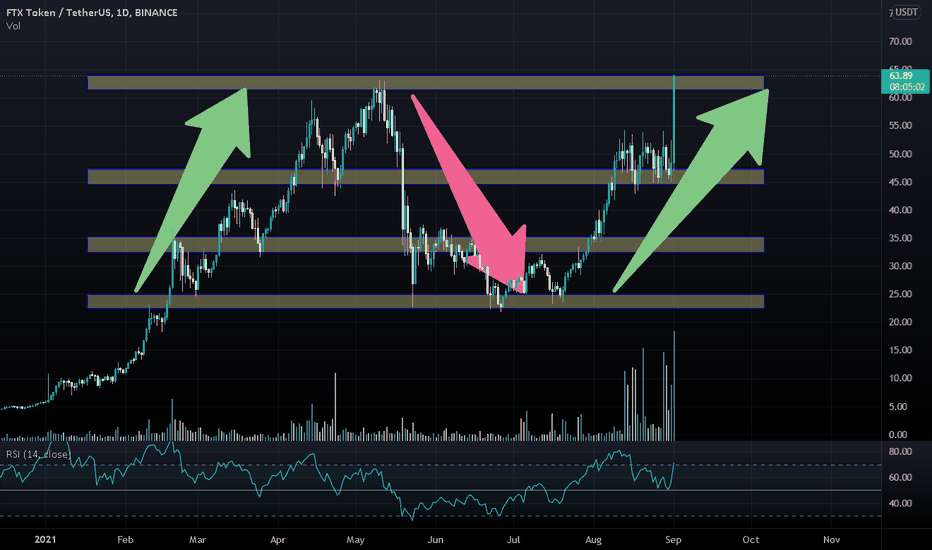Click the 15.00 price axis label
Viewport: 932px width, 550px height.
900,350
